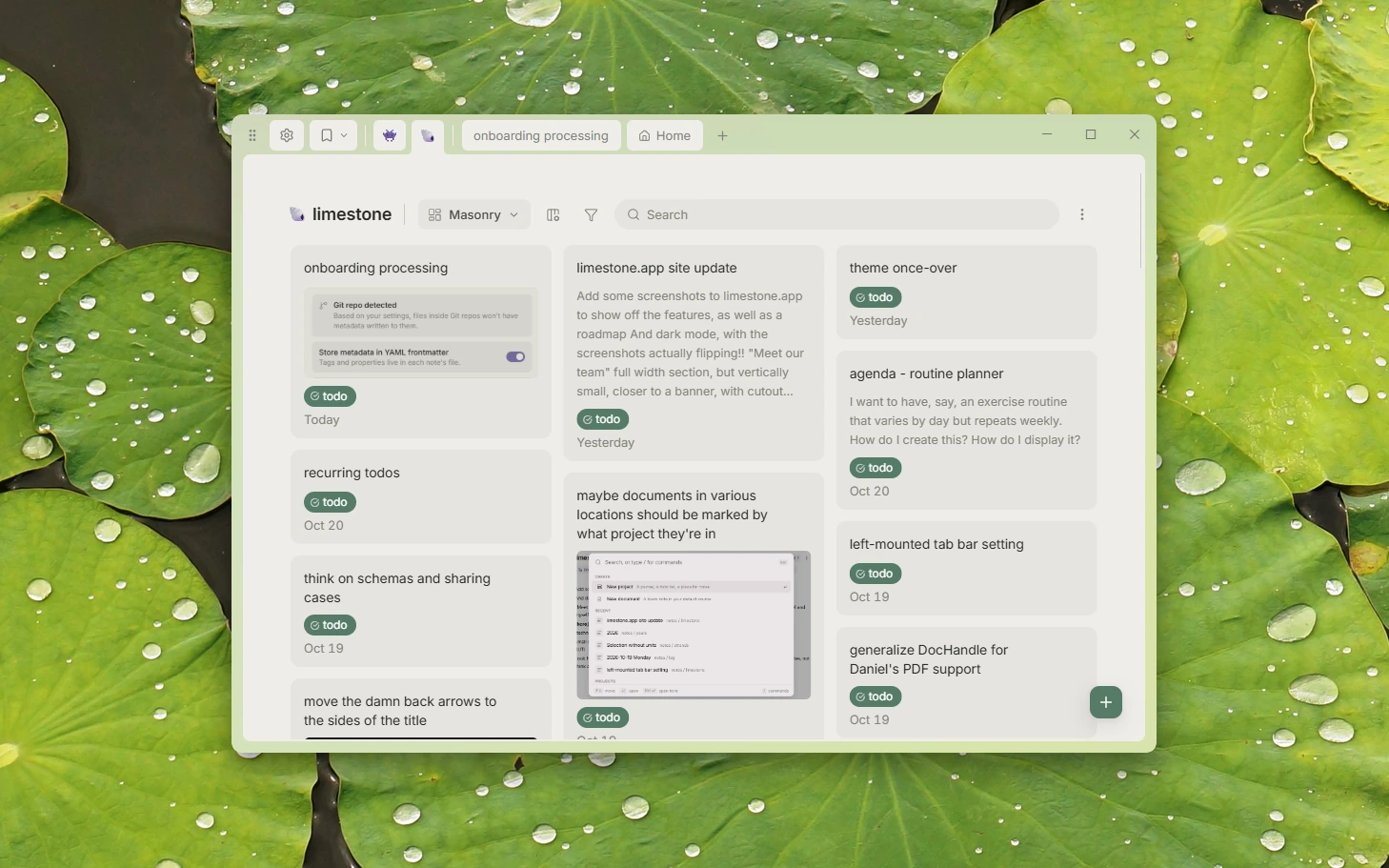Open 'agenda - routine planner' note title
The height and width of the screenshot is (868, 1389).
click(x=927, y=373)
